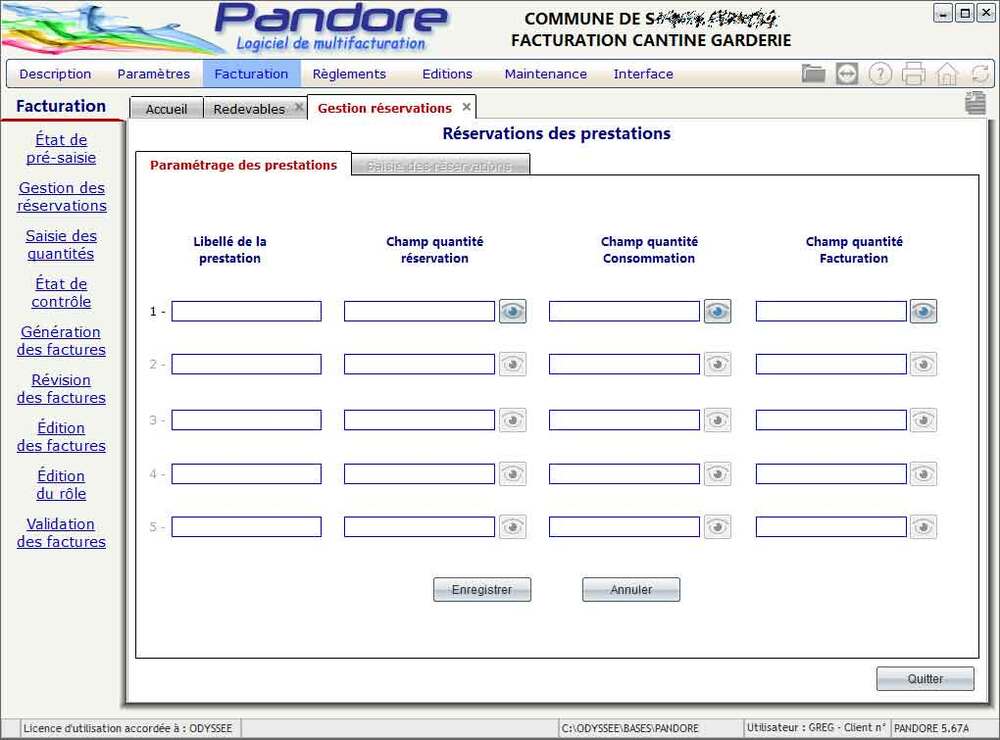Open the Règlements menu
The image size is (1000, 740).
pyautogui.click(x=349, y=74)
